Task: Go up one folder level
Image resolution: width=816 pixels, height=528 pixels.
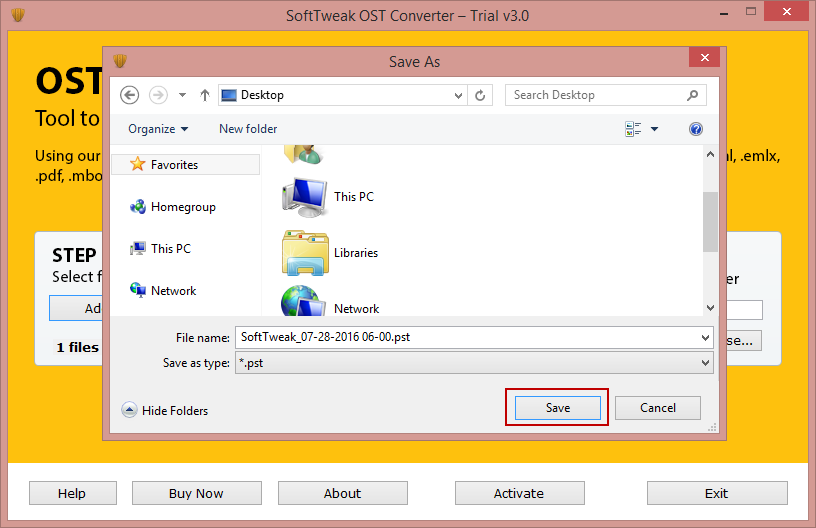Action: (205, 95)
